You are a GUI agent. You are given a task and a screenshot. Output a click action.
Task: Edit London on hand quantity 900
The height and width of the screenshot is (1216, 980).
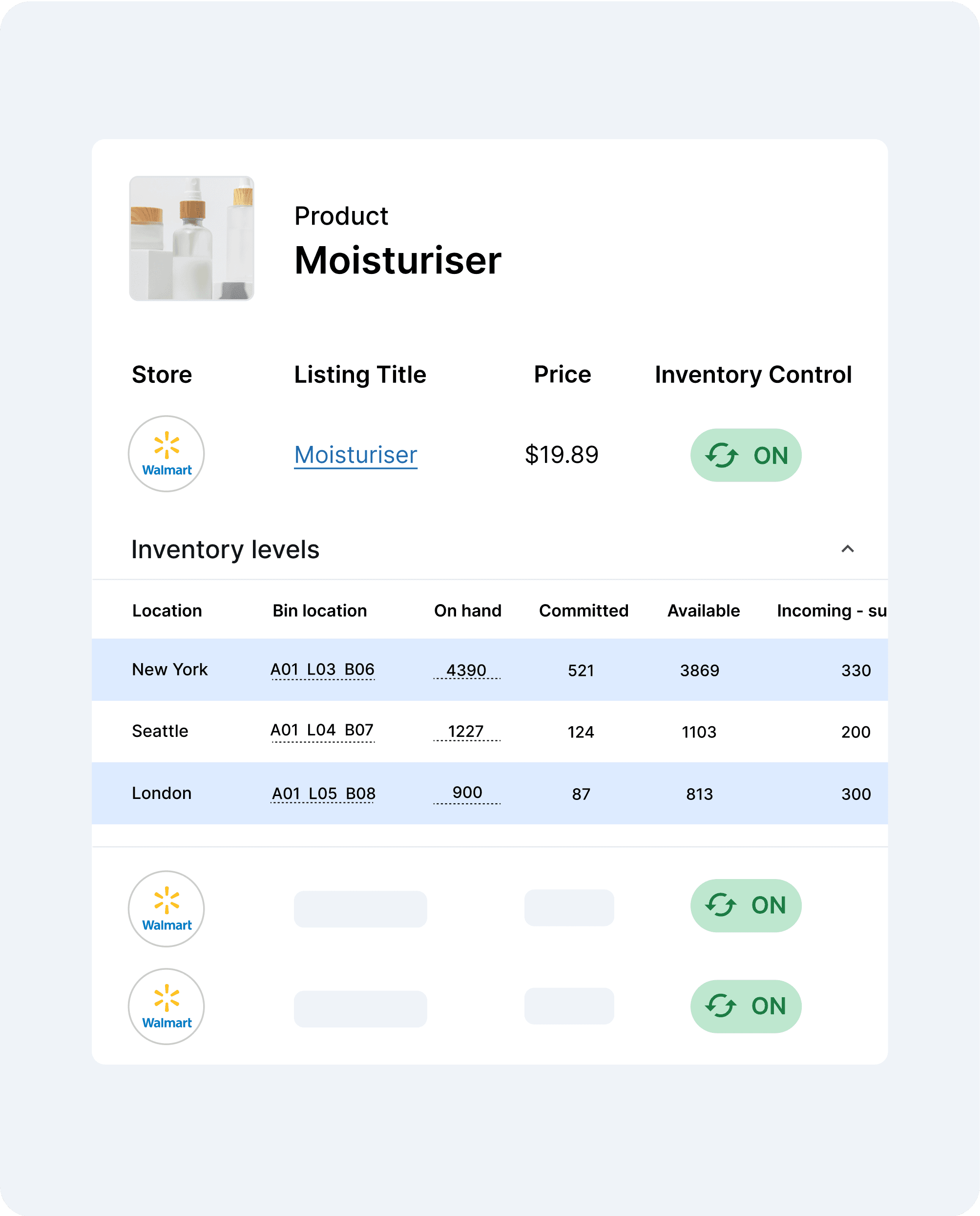467,793
